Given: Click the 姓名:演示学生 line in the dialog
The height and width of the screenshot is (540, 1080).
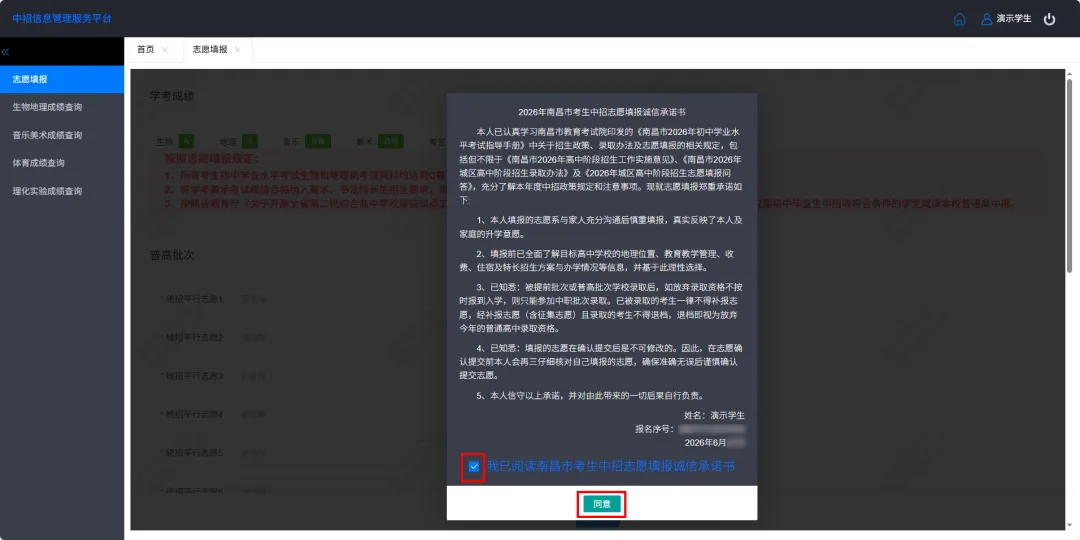Looking at the screenshot, I should 714,416.
